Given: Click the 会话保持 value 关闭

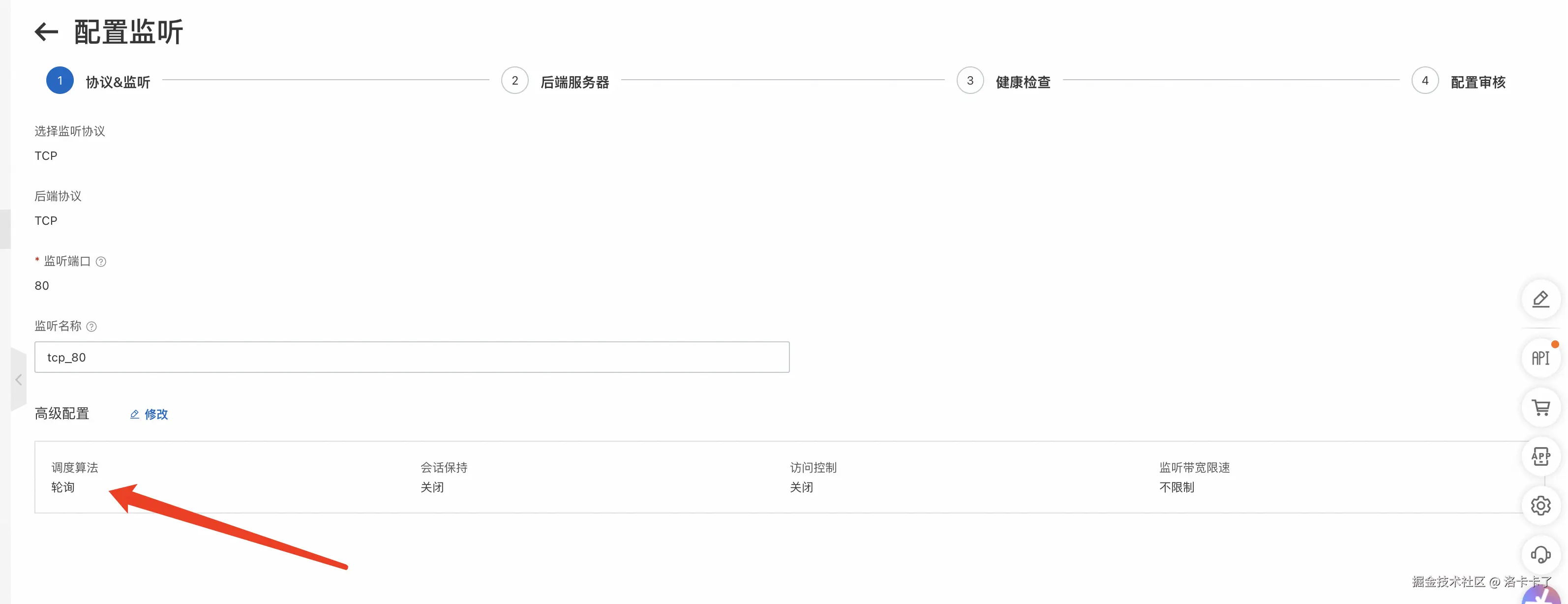Looking at the screenshot, I should [432, 487].
